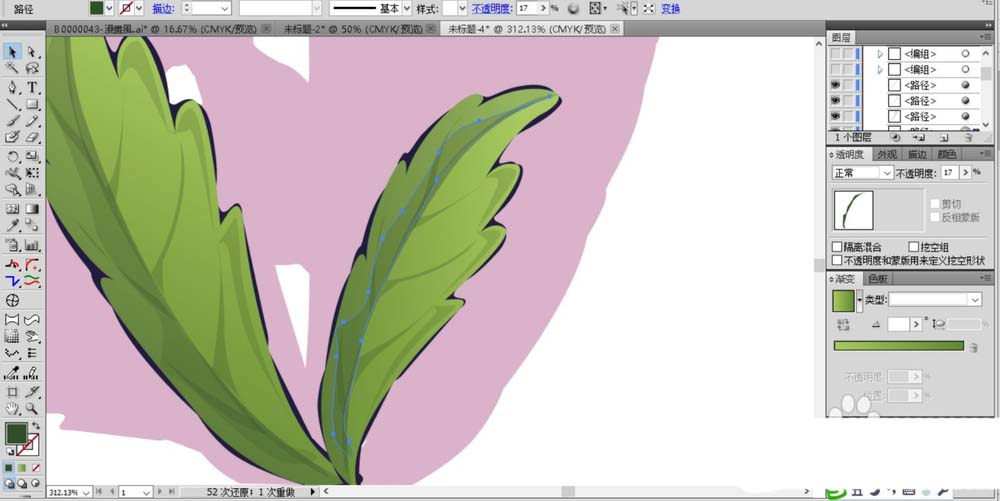Open the 样式 graphic style dropdown
The height and width of the screenshot is (501, 1000).
[x=462, y=8]
